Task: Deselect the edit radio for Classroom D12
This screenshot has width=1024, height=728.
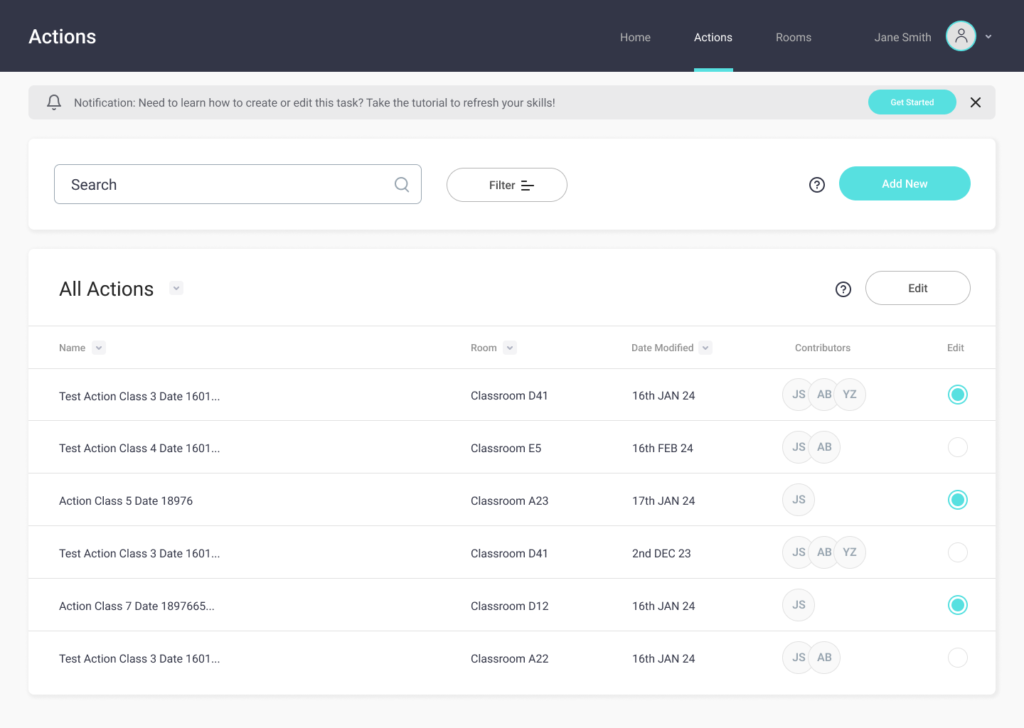Action: point(957,605)
